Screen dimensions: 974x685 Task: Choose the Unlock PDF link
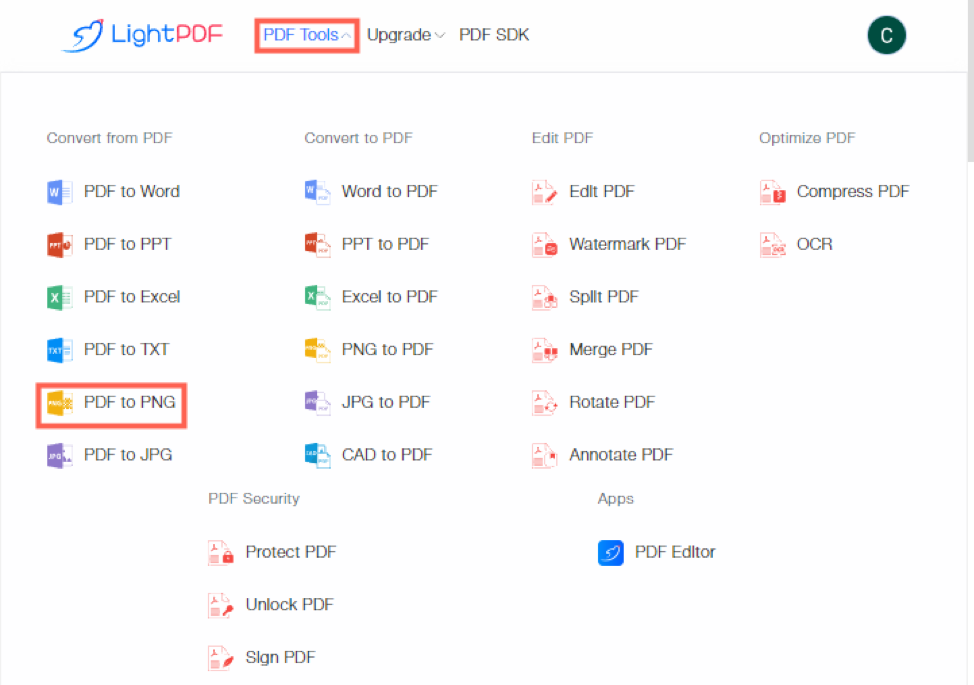pyautogui.click(x=289, y=606)
